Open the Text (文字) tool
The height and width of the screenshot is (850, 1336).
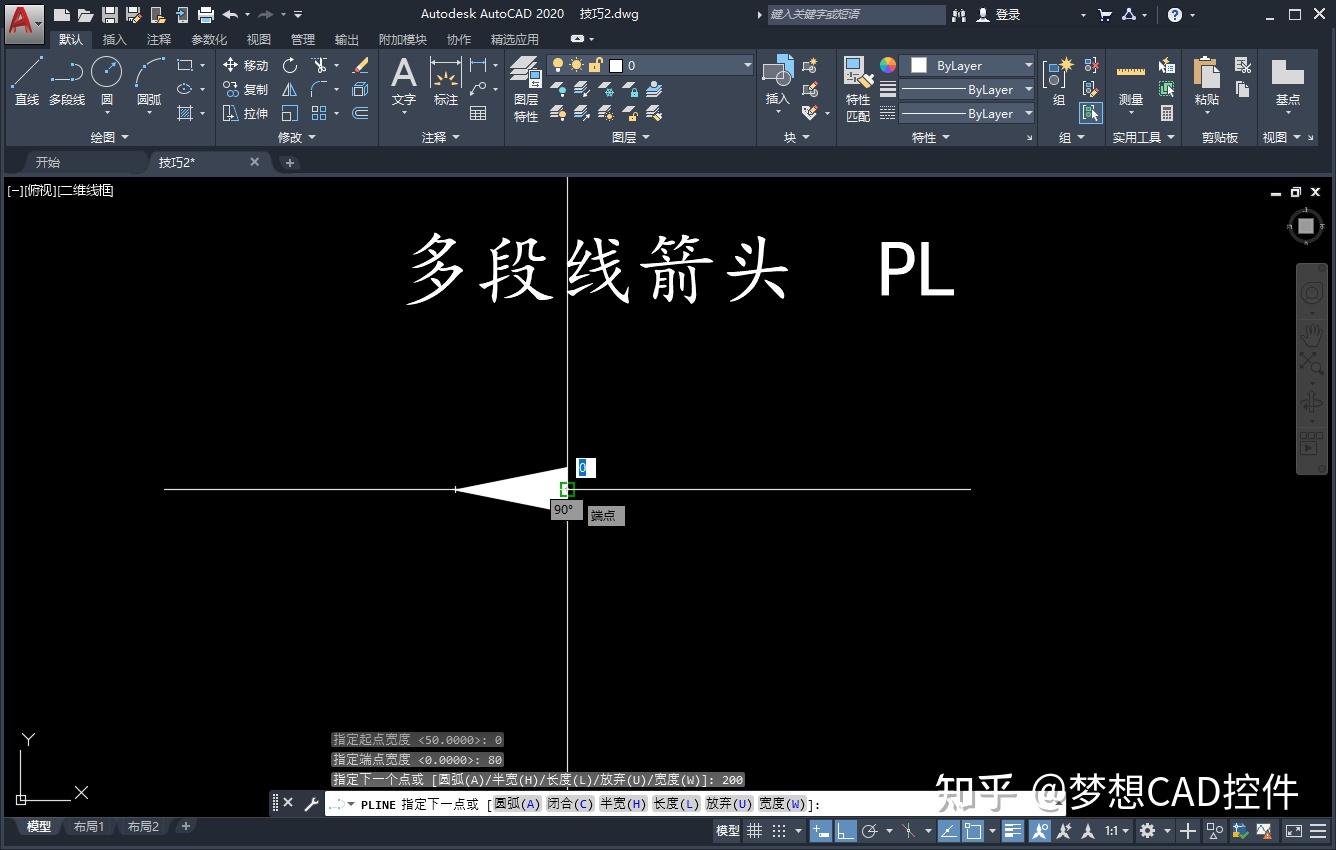point(403,82)
